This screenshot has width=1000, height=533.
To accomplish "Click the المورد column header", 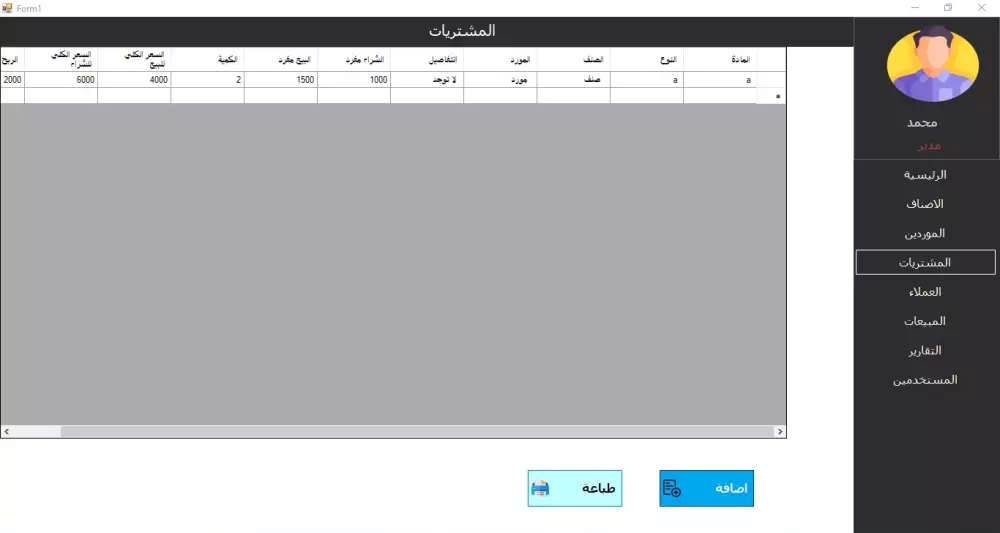I will [x=500, y=59].
